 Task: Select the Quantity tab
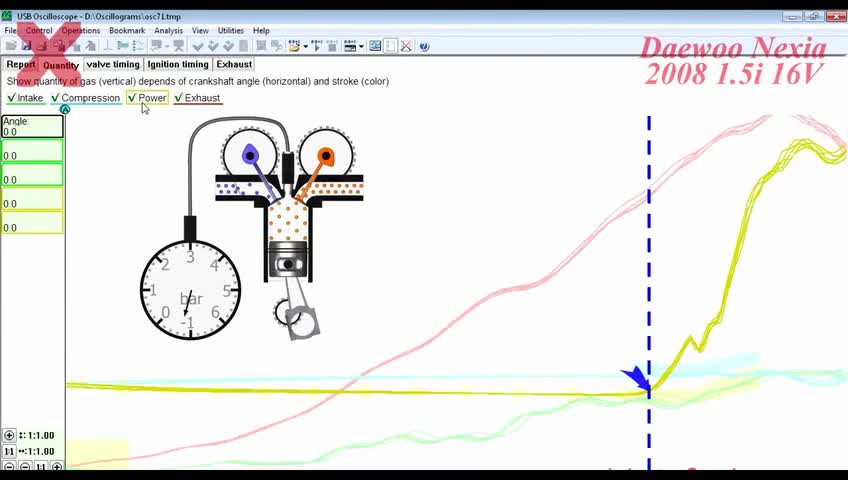[61, 65]
